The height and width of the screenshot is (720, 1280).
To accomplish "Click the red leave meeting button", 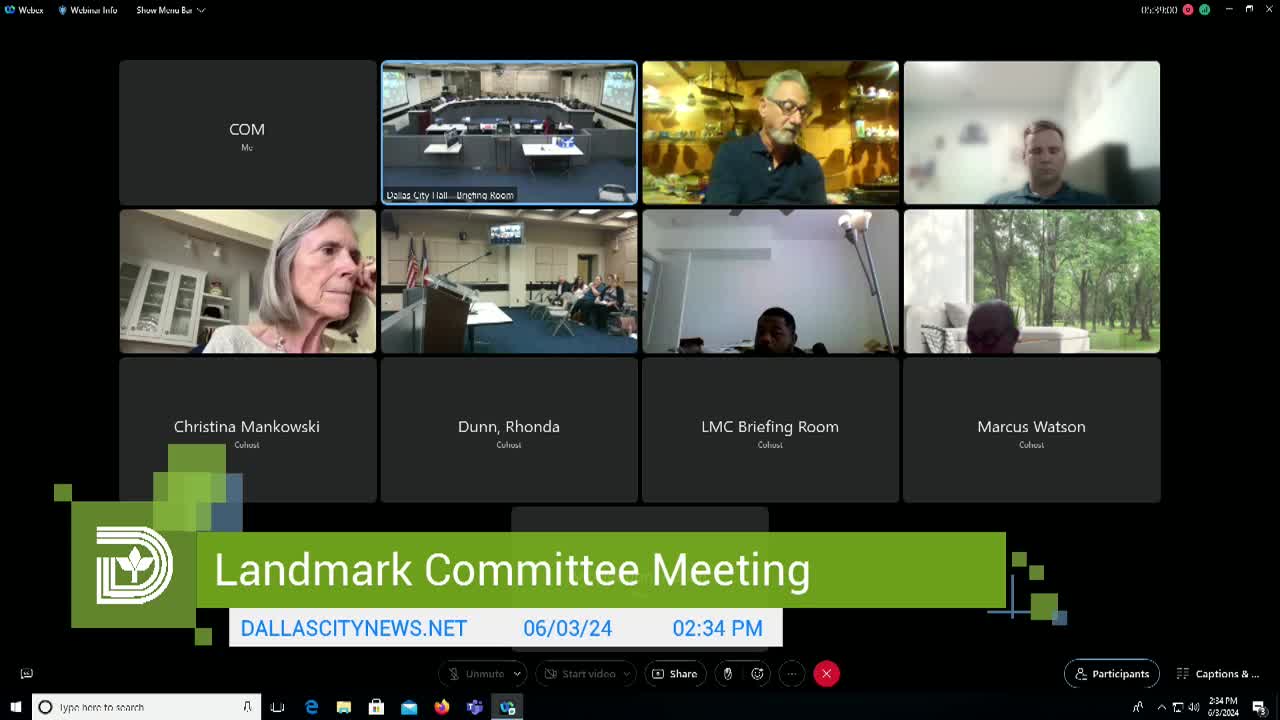I will click(x=826, y=674).
